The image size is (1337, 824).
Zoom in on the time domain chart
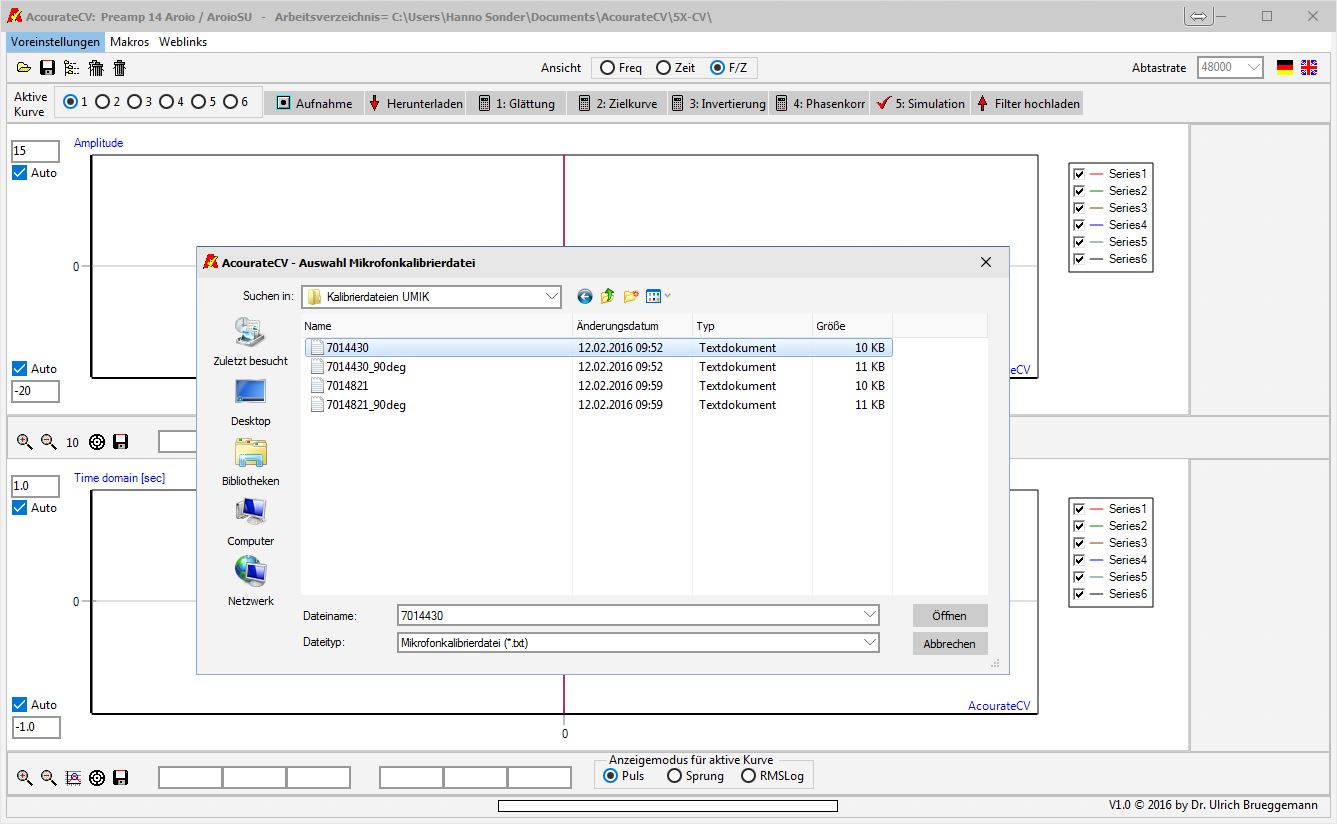(x=25, y=777)
